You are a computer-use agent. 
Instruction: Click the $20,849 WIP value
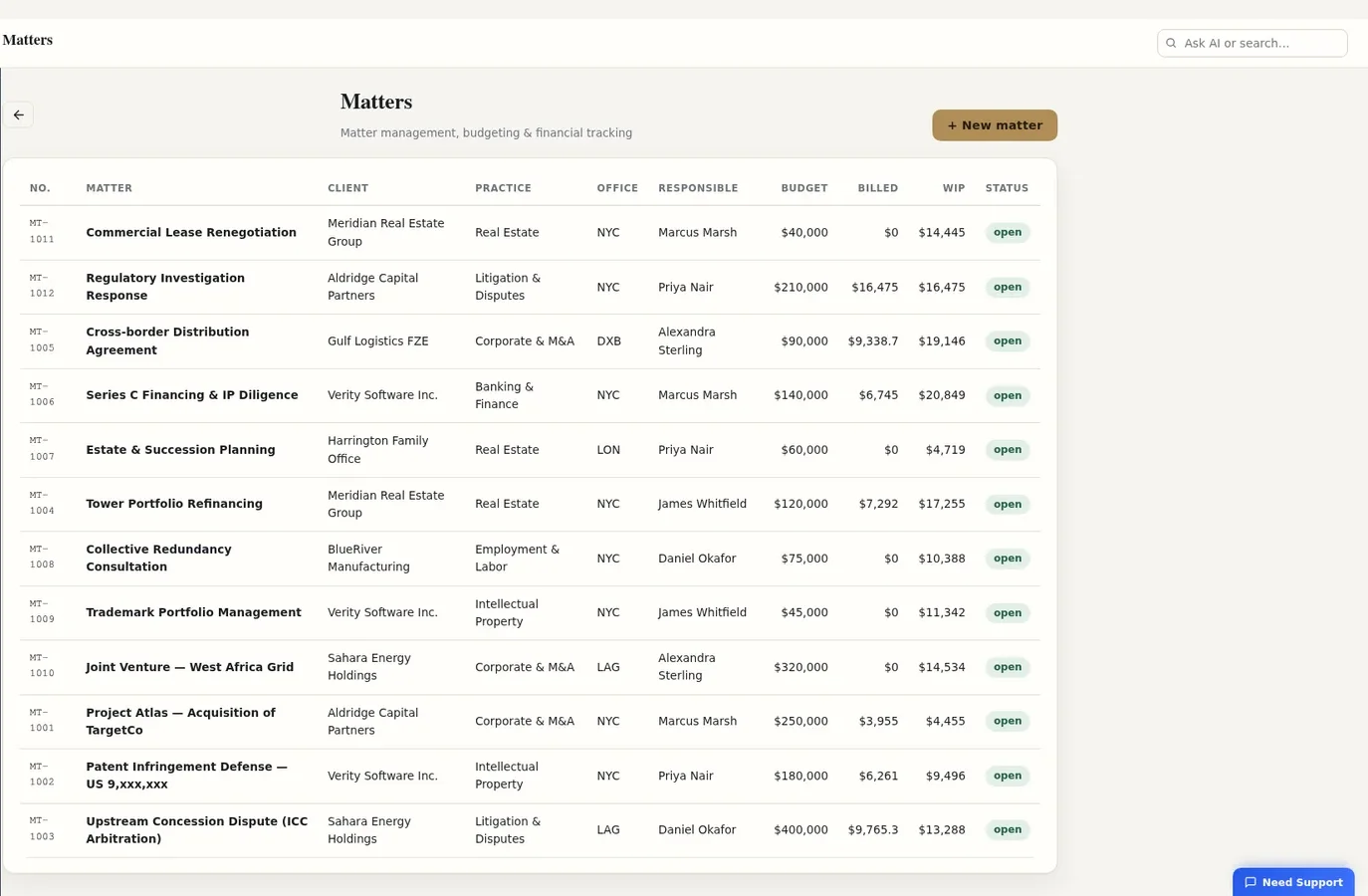pos(942,395)
